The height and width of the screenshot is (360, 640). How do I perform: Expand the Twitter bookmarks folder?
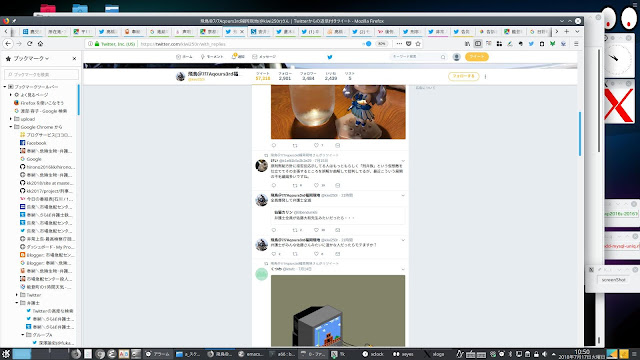[17, 295]
